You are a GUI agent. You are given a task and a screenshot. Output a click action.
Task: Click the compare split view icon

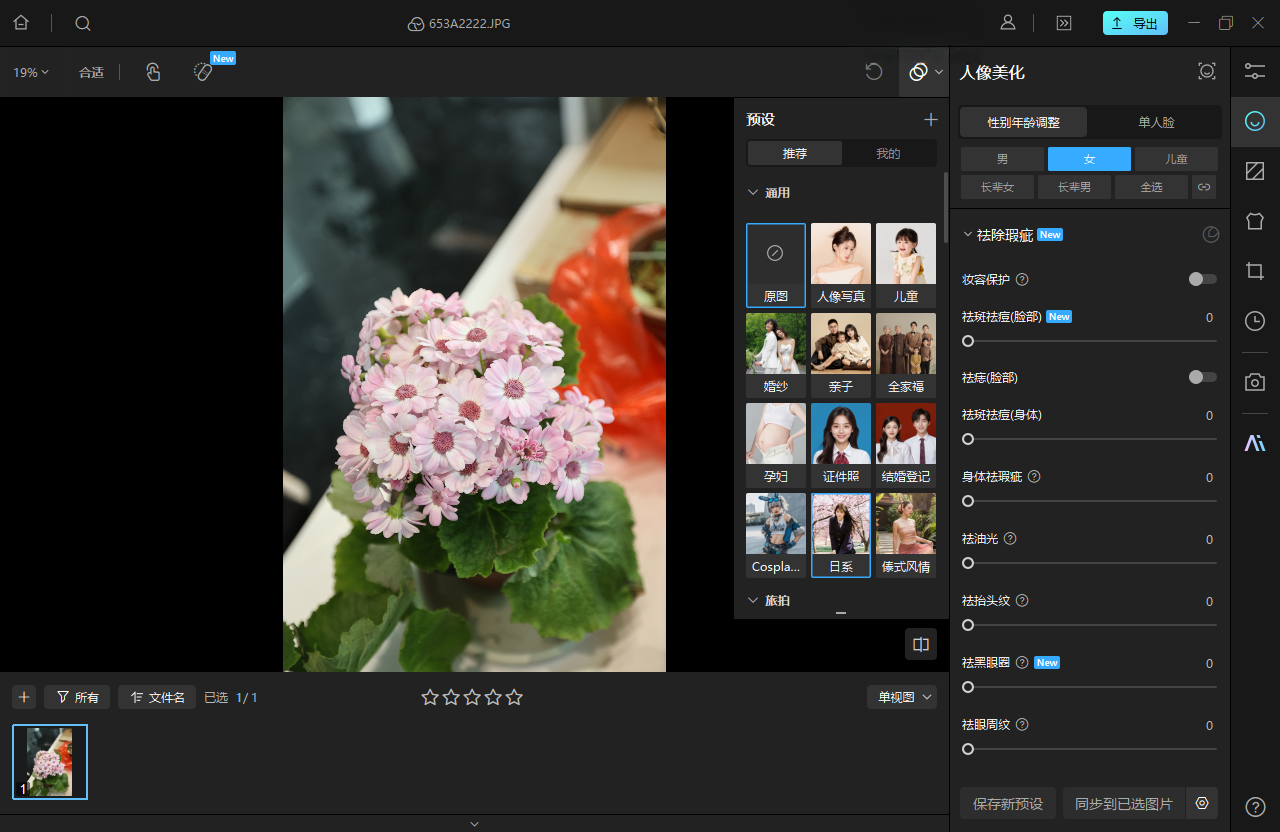pos(921,644)
